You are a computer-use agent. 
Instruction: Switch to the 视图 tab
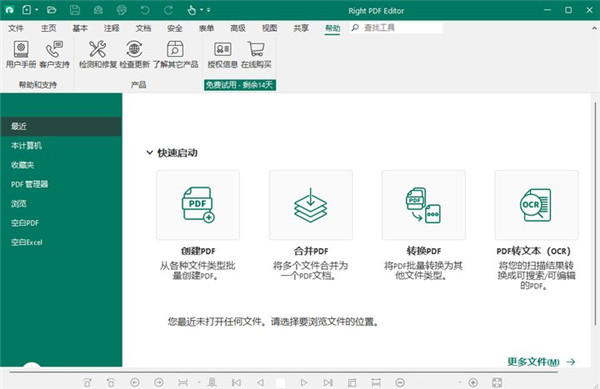point(269,28)
